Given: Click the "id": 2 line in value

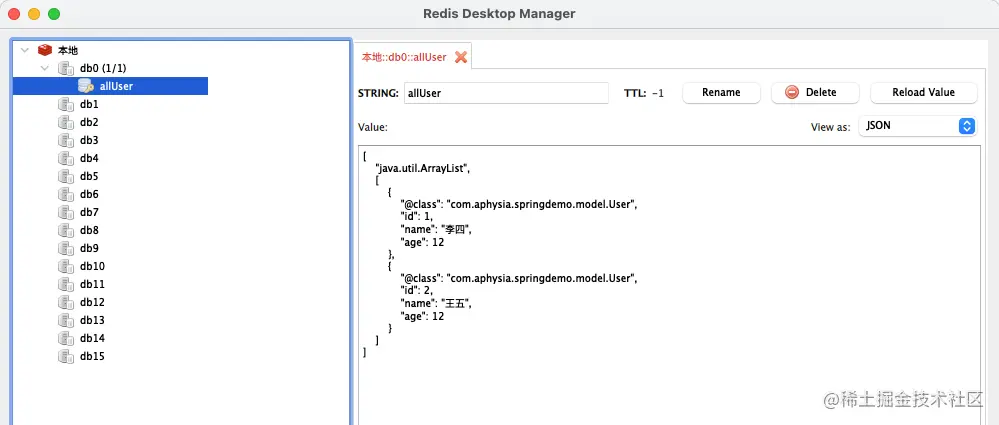Looking at the screenshot, I should pos(417,291).
